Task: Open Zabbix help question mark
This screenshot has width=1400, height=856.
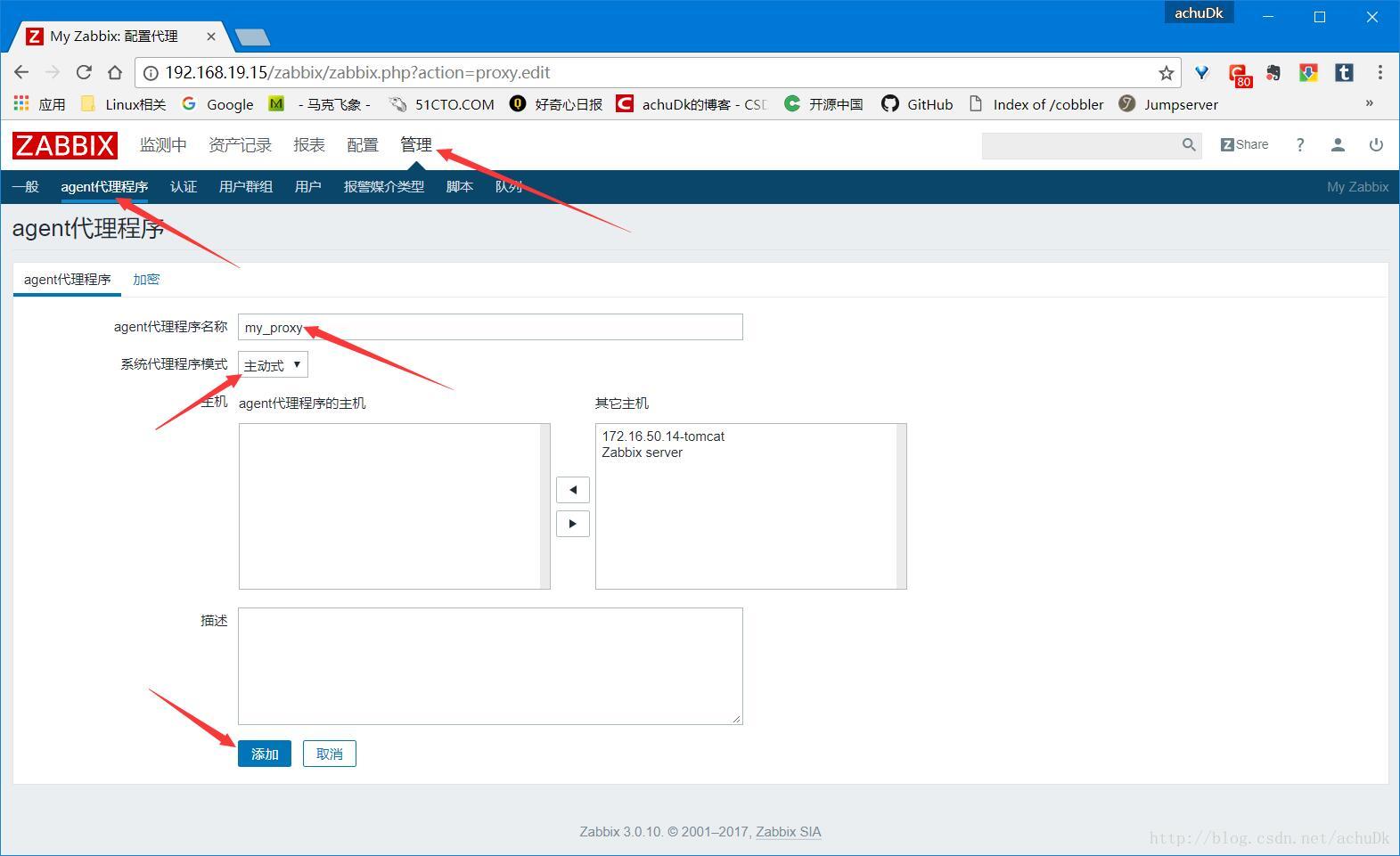Action: pos(1300,144)
